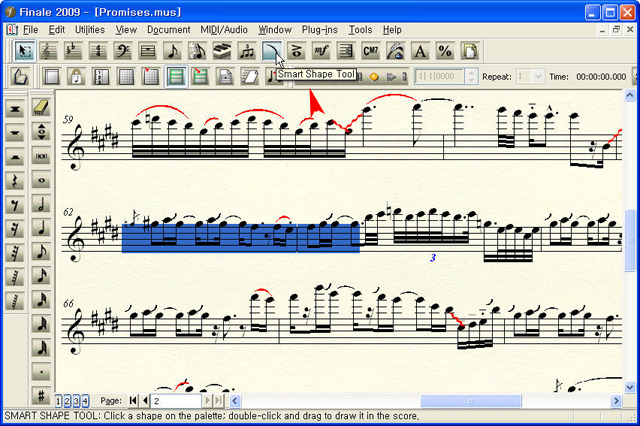The height and width of the screenshot is (426, 640).
Task: Choose the sixteenth note duration
Action: (x=41, y=276)
